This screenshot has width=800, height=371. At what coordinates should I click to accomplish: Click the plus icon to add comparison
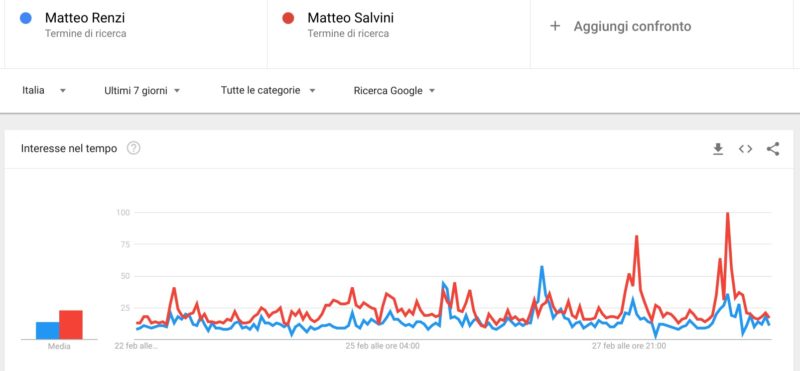[x=555, y=26]
